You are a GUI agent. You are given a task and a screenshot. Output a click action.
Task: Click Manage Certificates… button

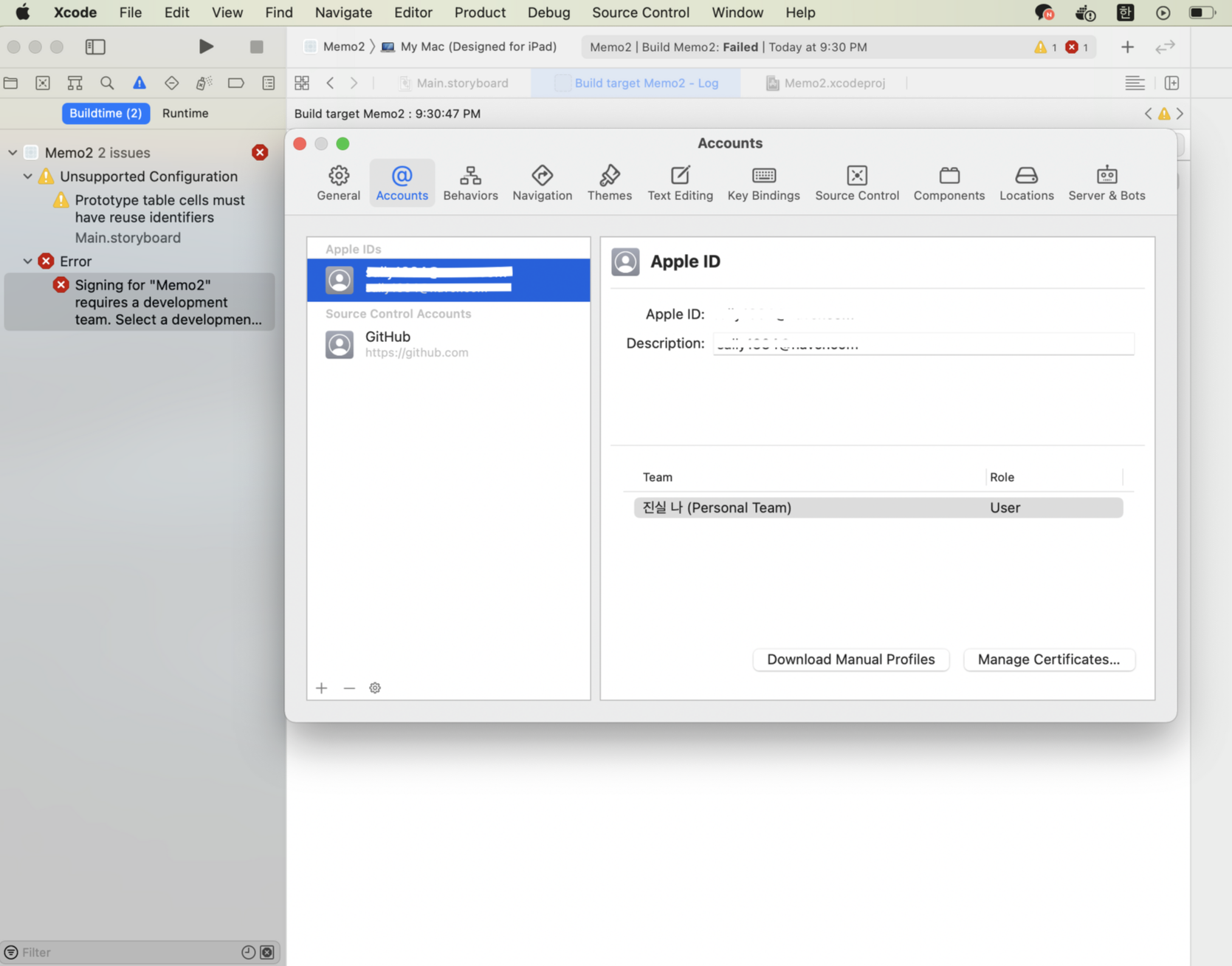(1048, 660)
